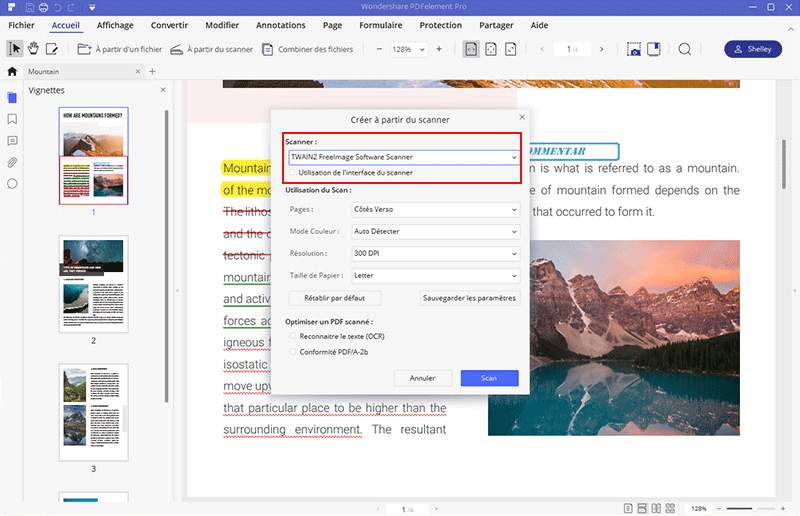Switch to the Convertir tab
This screenshot has width=800, height=516.
(x=169, y=25)
